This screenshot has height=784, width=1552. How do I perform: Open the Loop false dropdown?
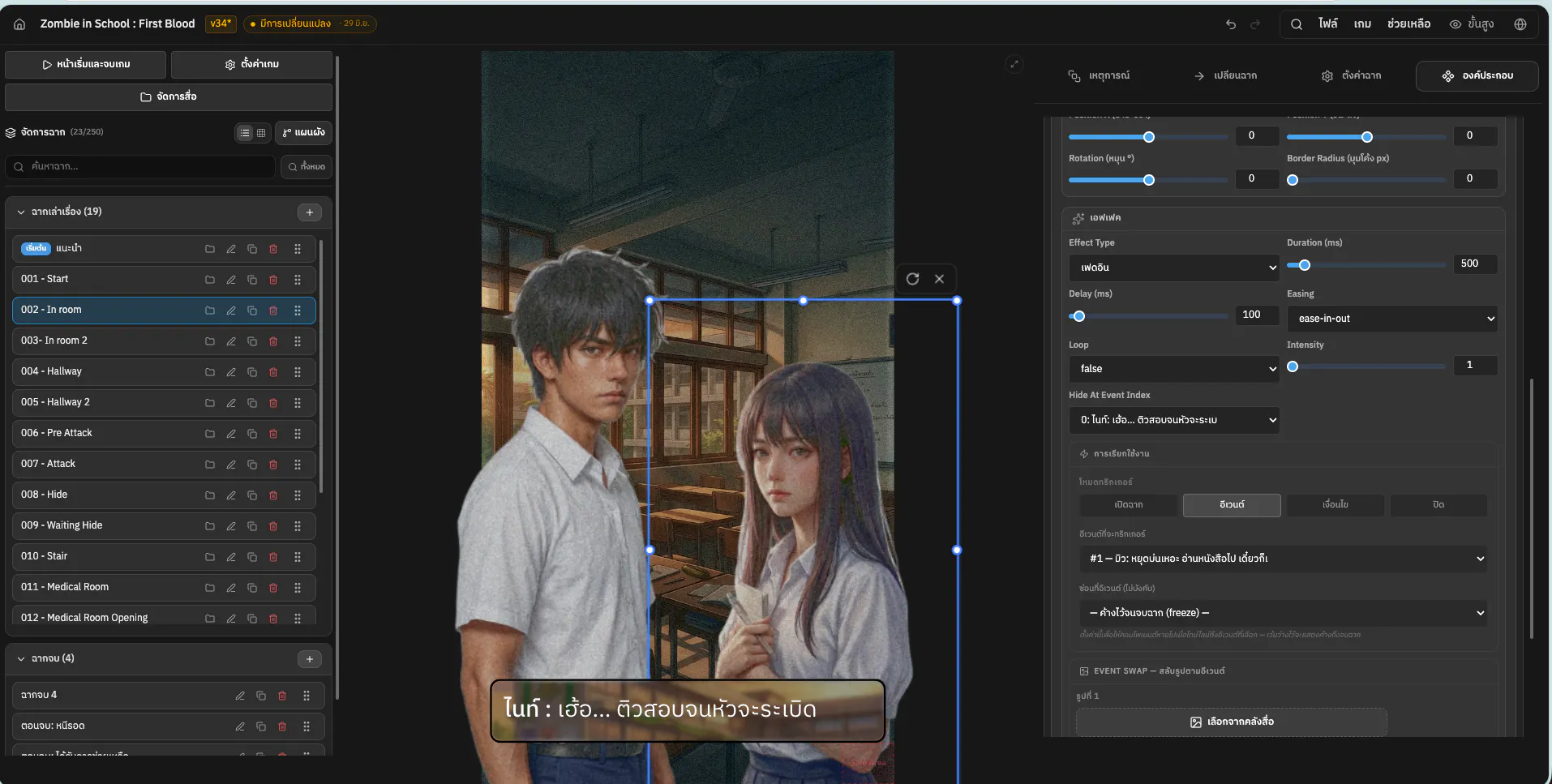(1174, 369)
